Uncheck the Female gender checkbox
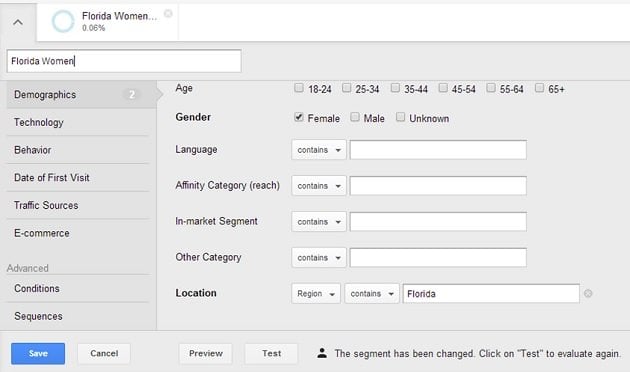Viewport: 630px width, 372px height. (299, 117)
